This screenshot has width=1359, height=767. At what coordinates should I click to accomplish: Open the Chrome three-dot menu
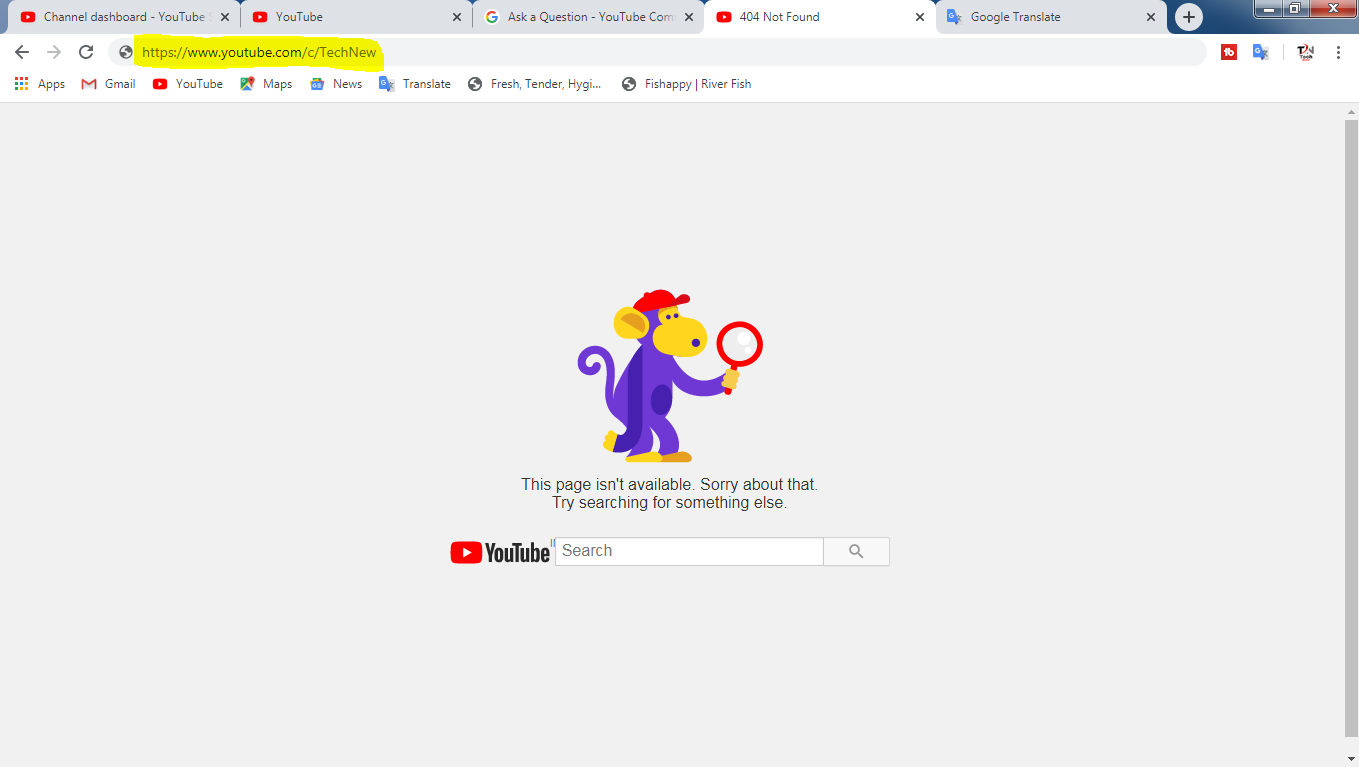click(1338, 52)
